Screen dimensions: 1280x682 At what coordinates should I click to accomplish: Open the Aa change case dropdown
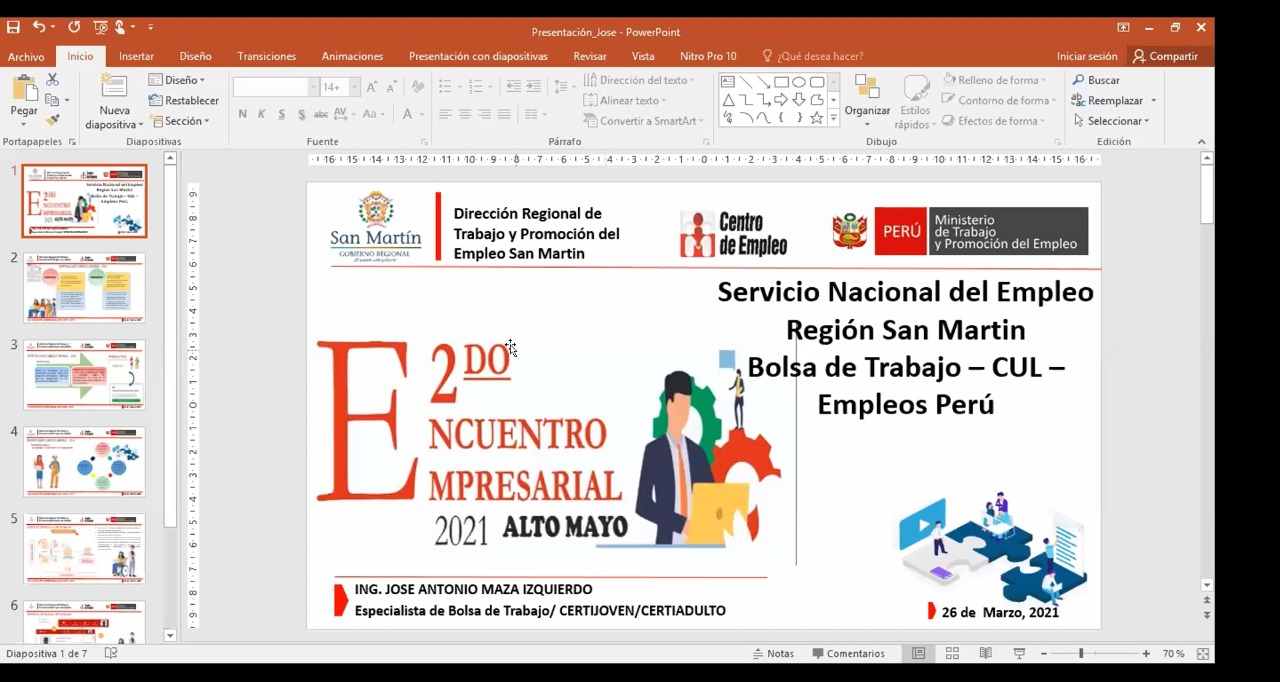(x=373, y=114)
